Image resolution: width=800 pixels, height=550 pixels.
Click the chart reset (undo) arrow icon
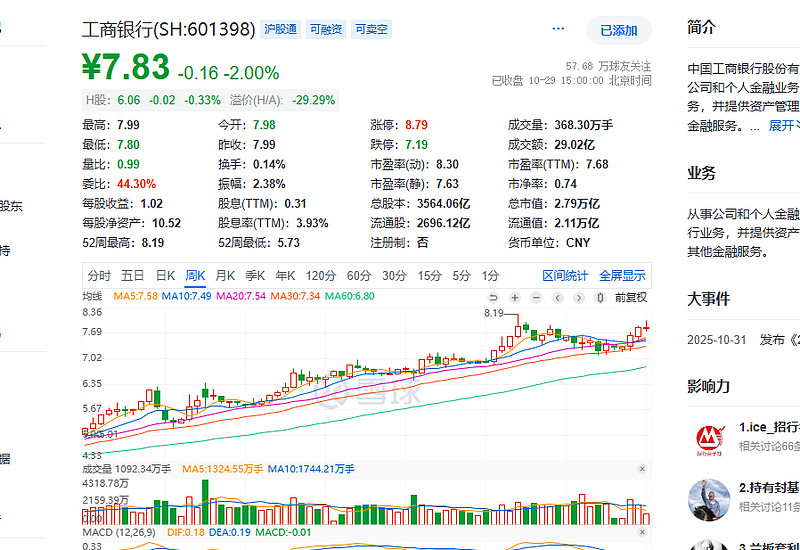point(494,297)
